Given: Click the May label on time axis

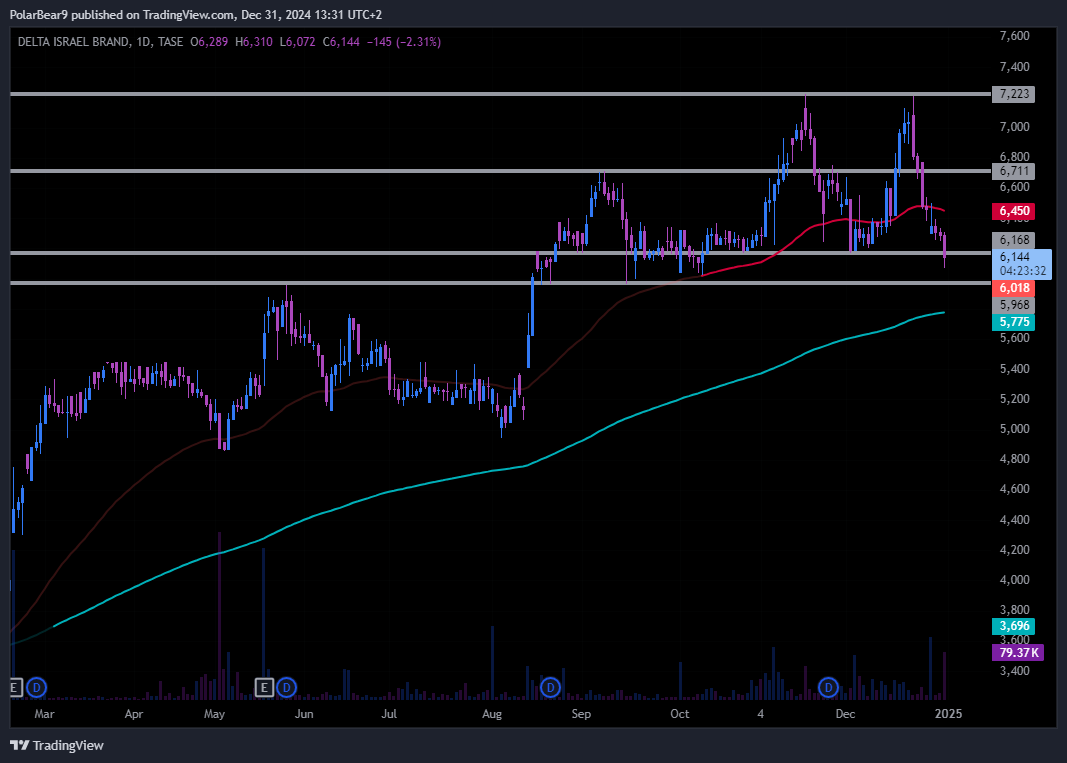Looking at the screenshot, I should pos(214,714).
